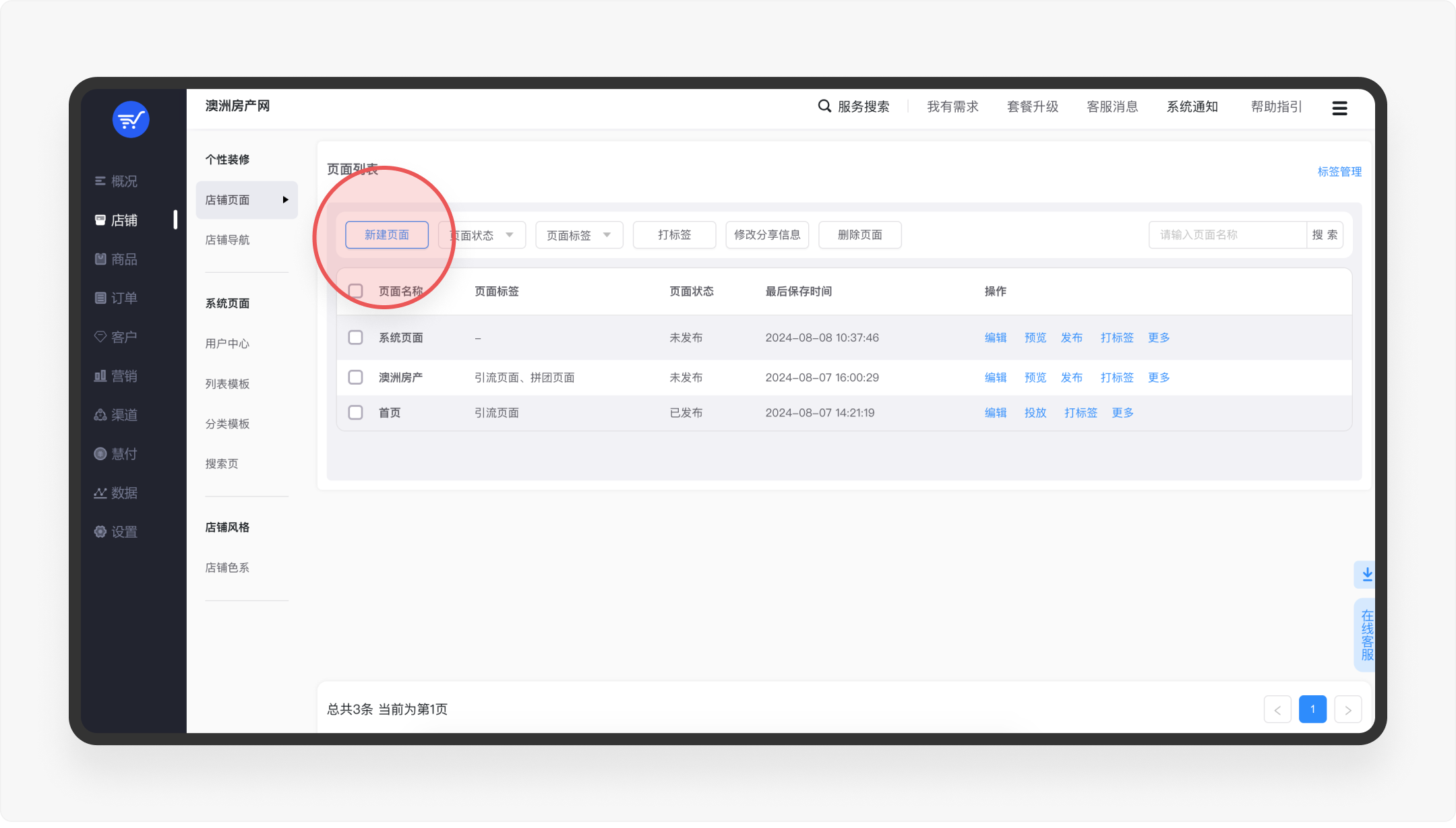Go to 订单 orders section

116,298
